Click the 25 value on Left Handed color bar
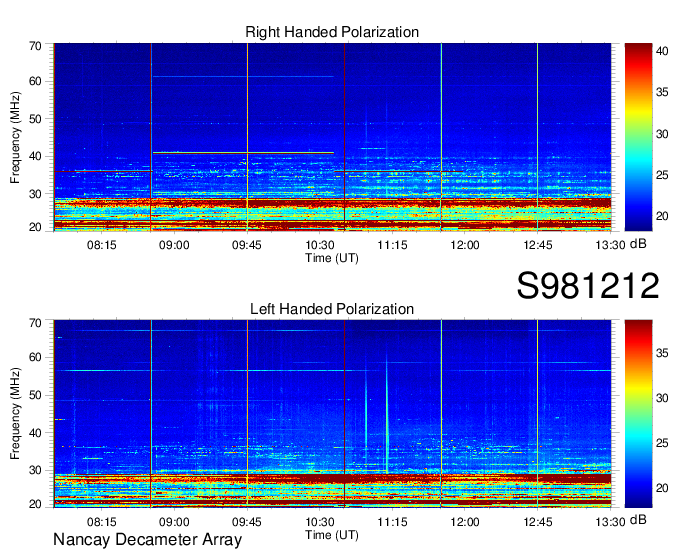The width and height of the screenshot is (680, 552). [662, 443]
